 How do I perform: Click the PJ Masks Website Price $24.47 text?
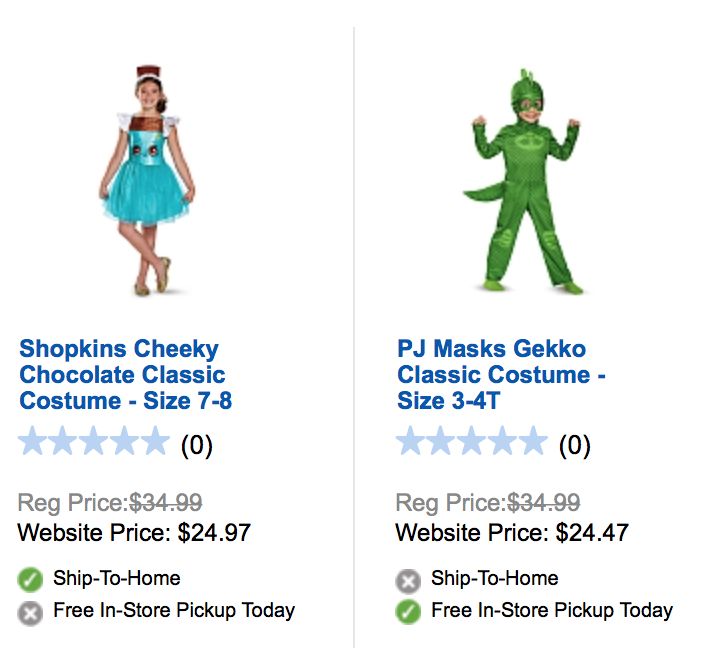tap(512, 532)
